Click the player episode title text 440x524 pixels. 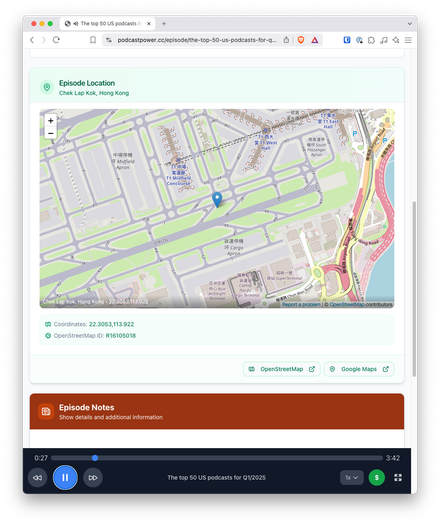pos(216,478)
